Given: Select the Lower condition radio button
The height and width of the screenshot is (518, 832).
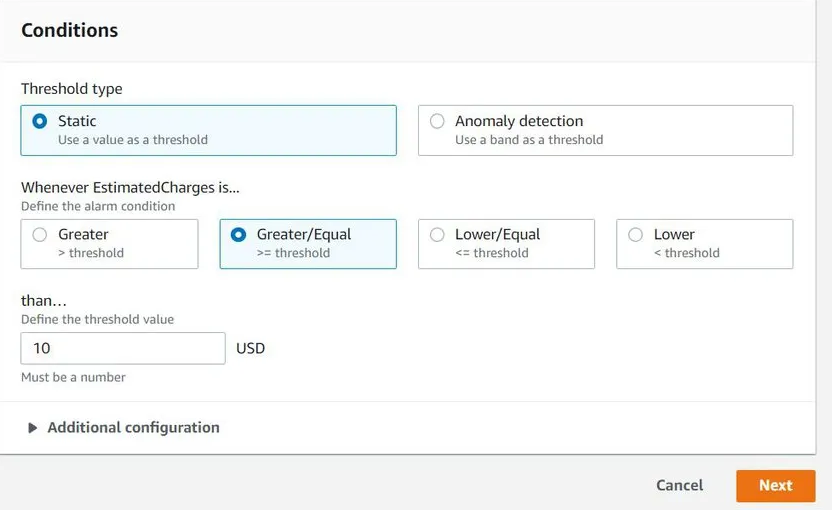Looking at the screenshot, I should tap(636, 235).
